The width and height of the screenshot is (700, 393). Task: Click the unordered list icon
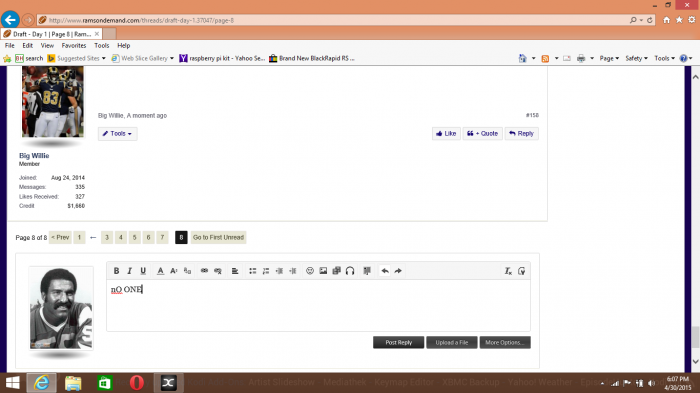point(252,271)
